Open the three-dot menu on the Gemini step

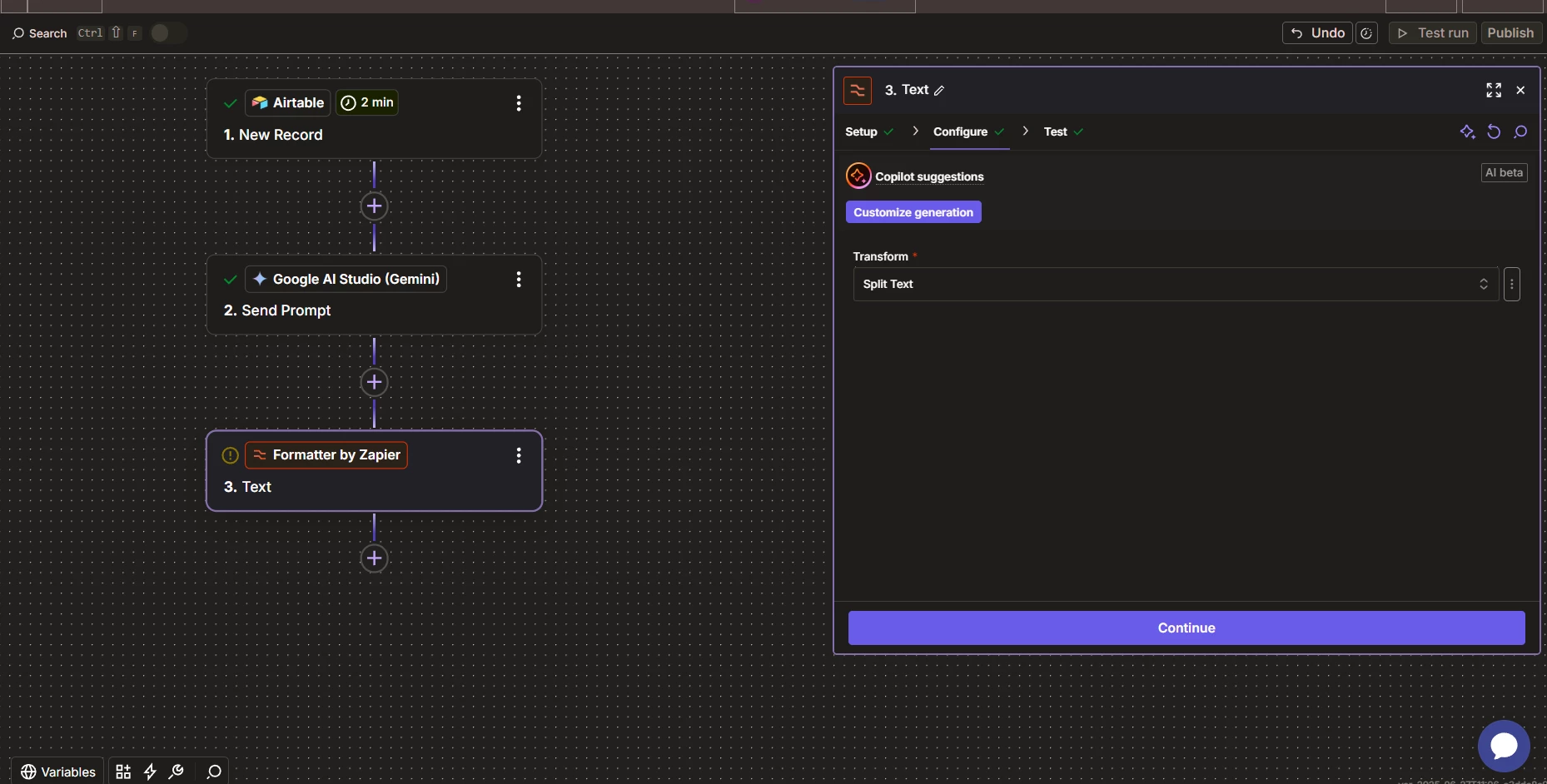click(519, 280)
